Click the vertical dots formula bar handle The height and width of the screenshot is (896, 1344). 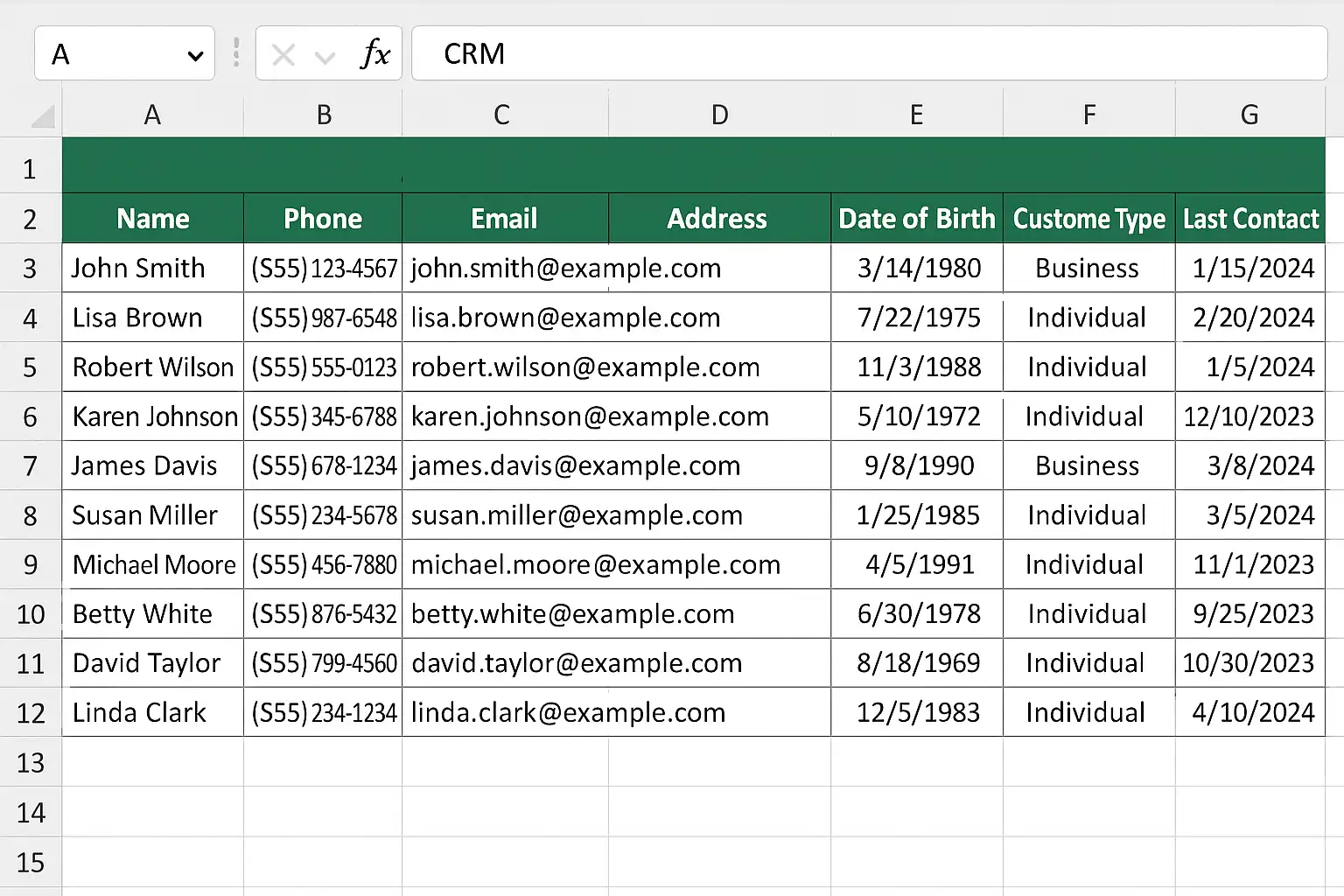[236, 53]
